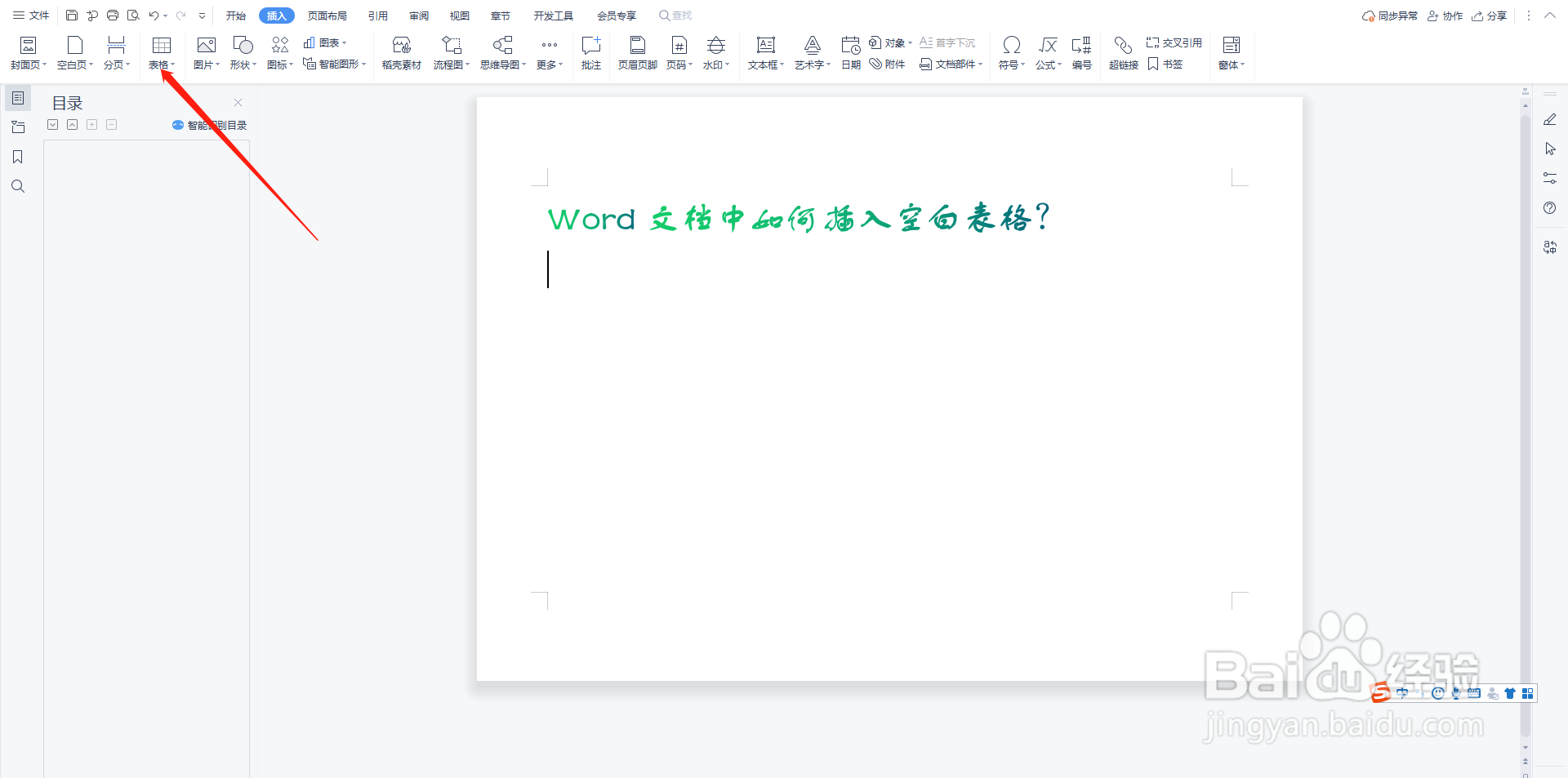Click the 同步异常 sync status button
Screen dimensions: 1568x778
[1390, 16]
